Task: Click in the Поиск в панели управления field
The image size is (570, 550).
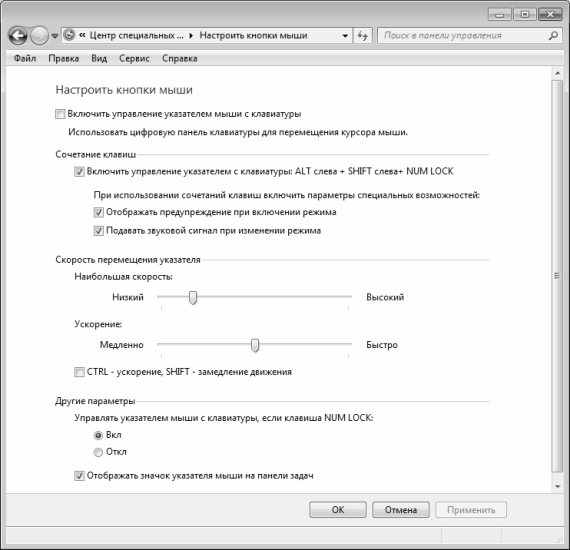Action: [x=463, y=36]
